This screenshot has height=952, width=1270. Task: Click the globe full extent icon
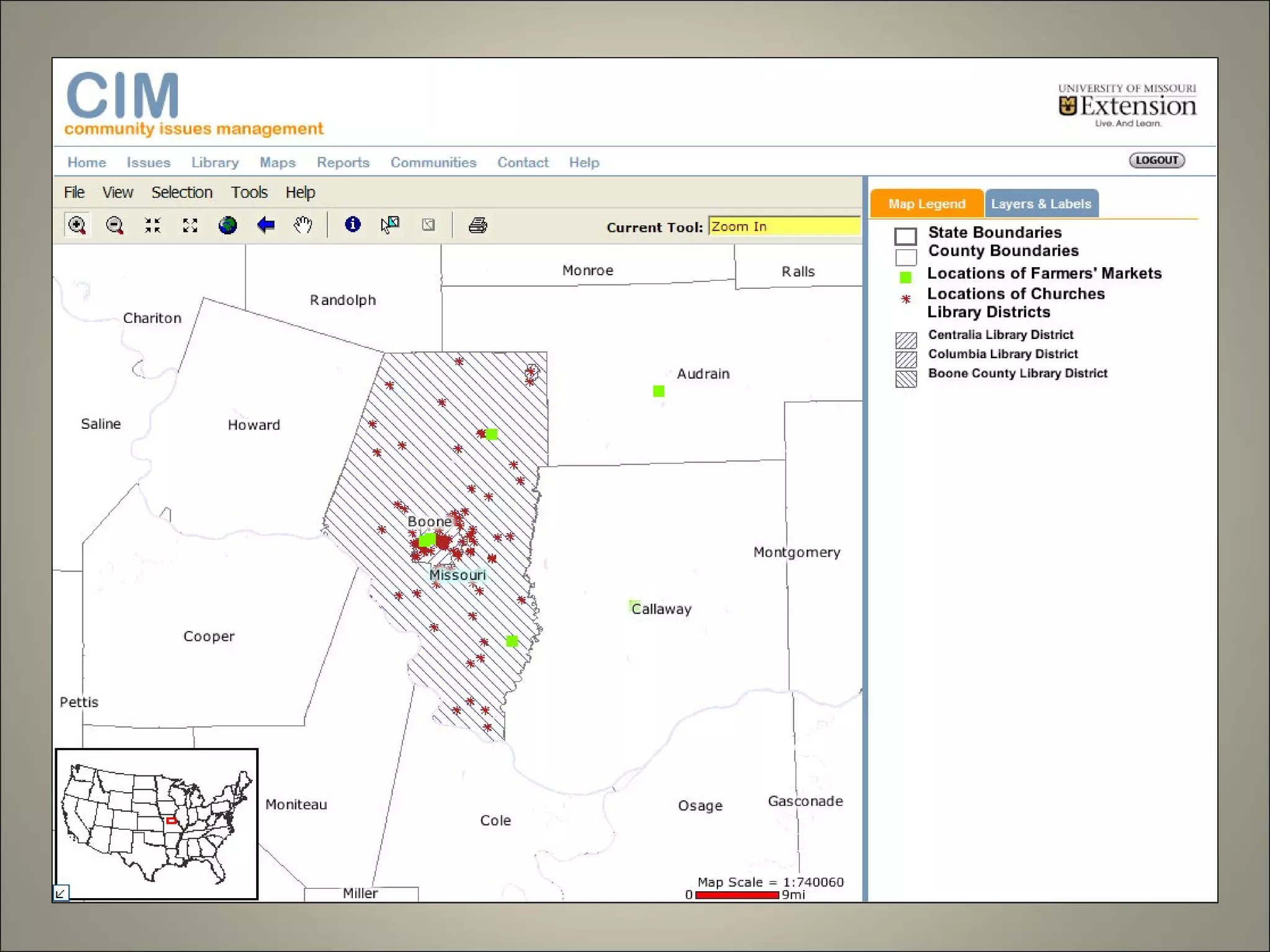228,225
